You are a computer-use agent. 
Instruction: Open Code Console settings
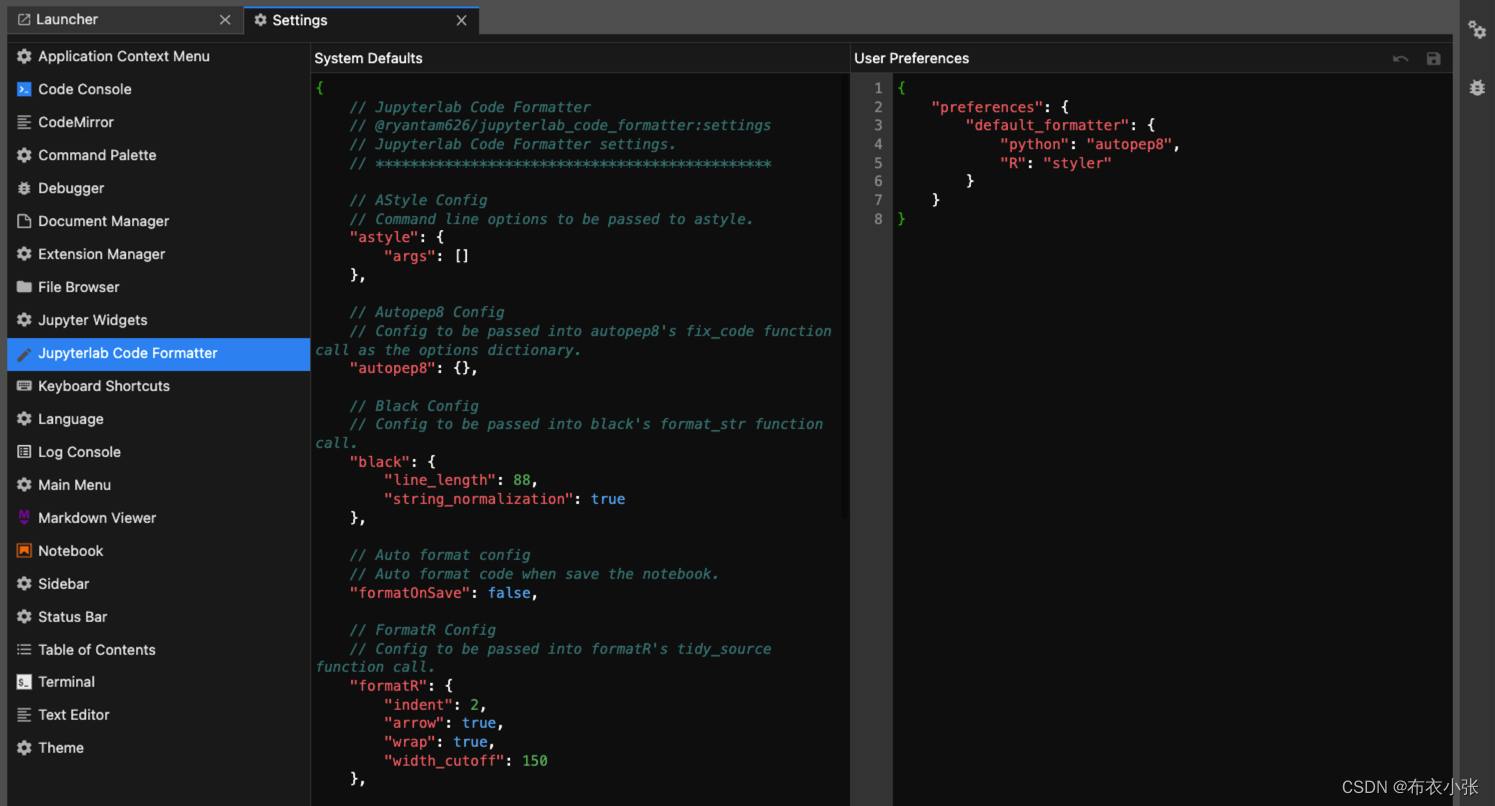pyautogui.click(x=159, y=90)
